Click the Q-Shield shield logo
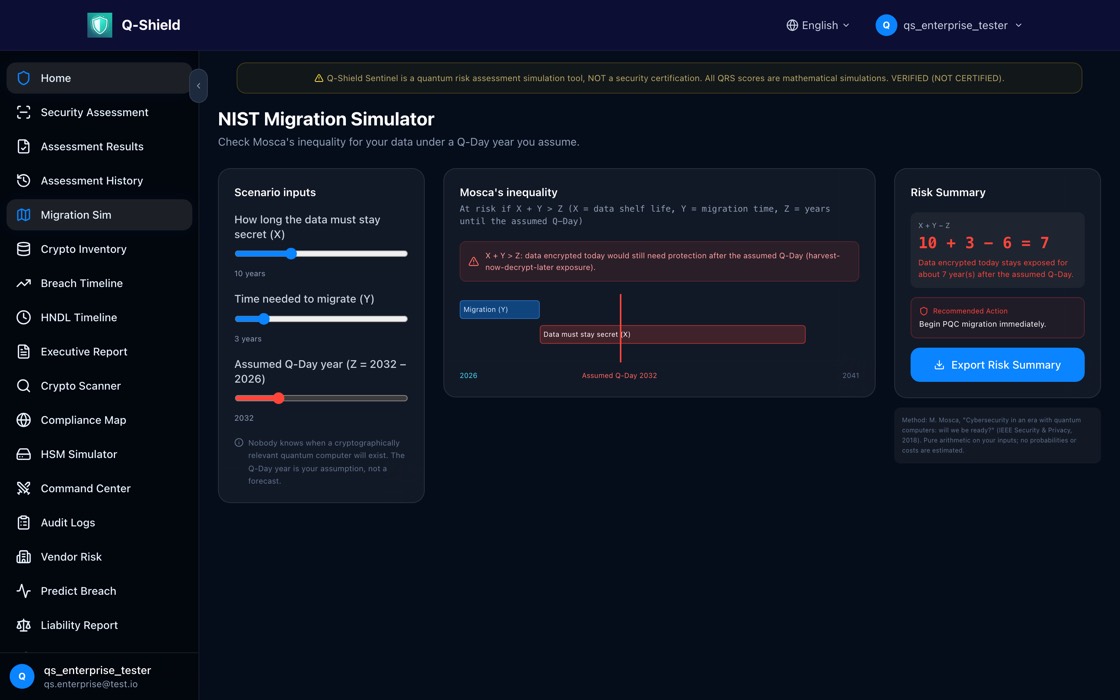This screenshot has height=700, width=1120. coord(99,25)
